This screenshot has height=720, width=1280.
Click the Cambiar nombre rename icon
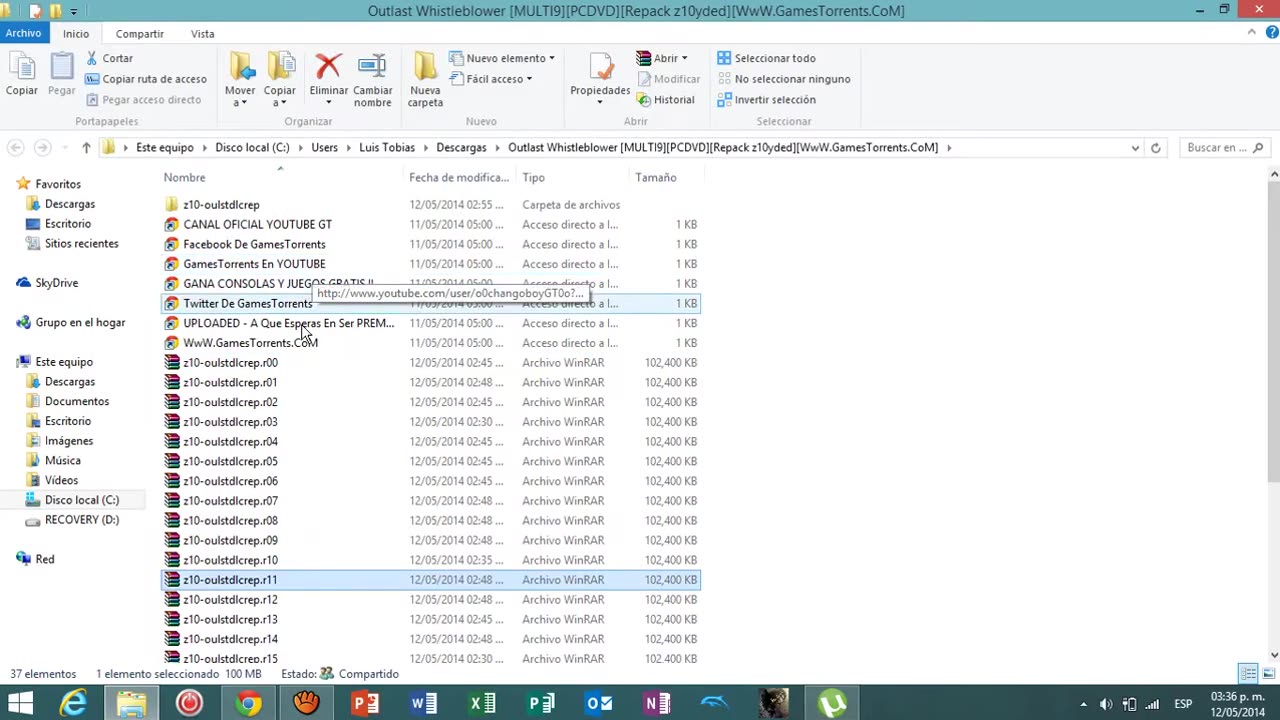coord(372,68)
